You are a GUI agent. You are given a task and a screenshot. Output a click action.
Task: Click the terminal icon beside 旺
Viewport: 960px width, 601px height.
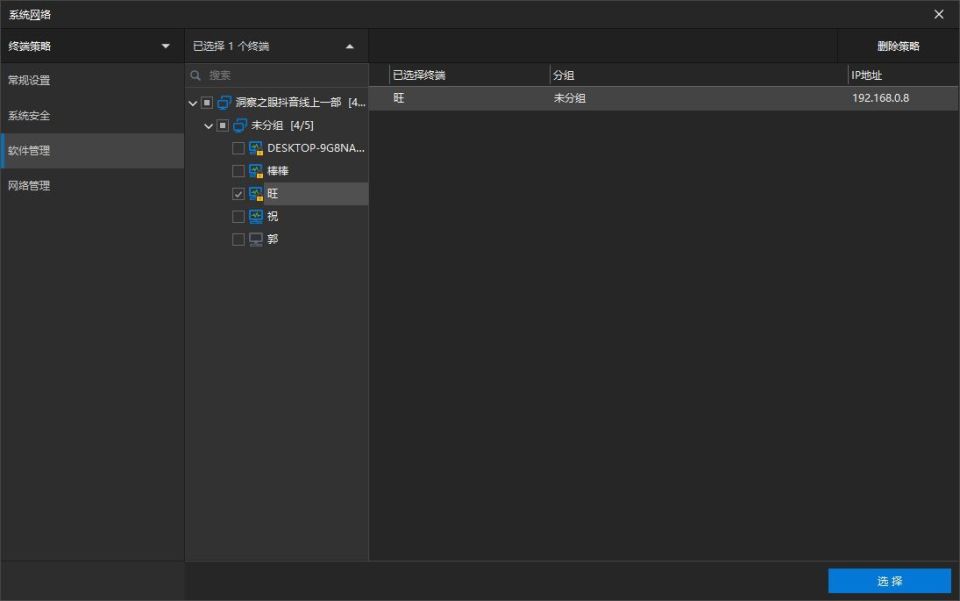[x=256, y=194]
